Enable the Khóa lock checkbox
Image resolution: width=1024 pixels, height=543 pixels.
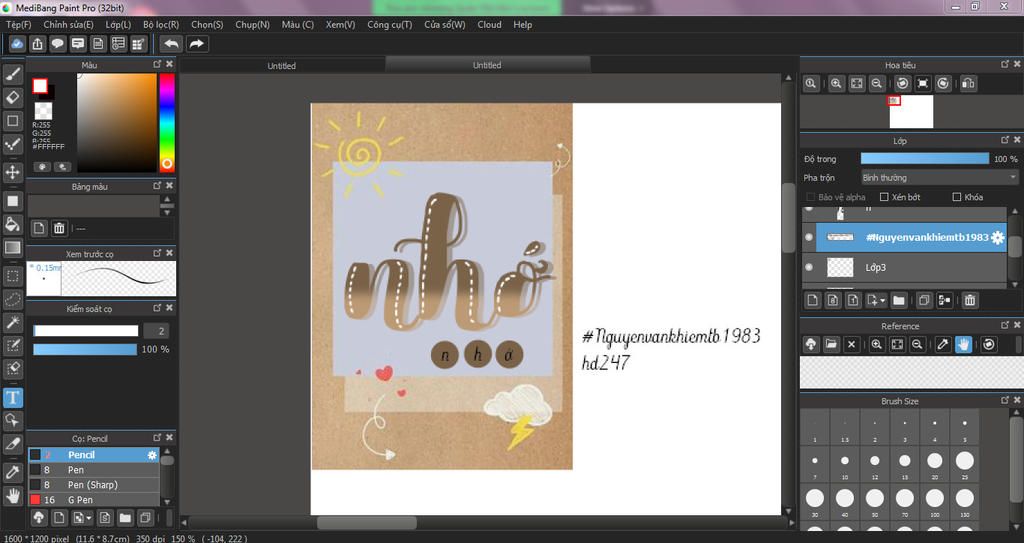(x=957, y=197)
